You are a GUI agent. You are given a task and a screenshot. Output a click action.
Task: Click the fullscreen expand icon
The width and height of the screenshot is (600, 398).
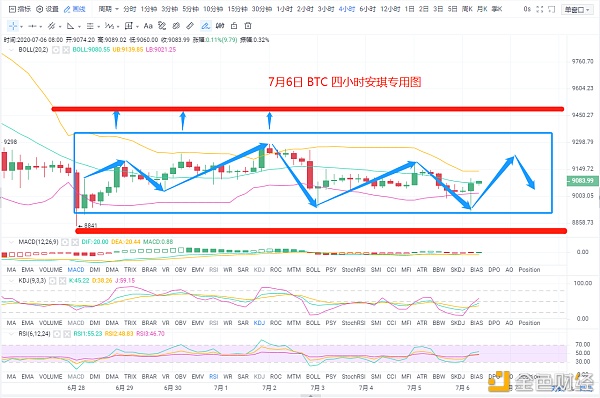tap(540, 9)
